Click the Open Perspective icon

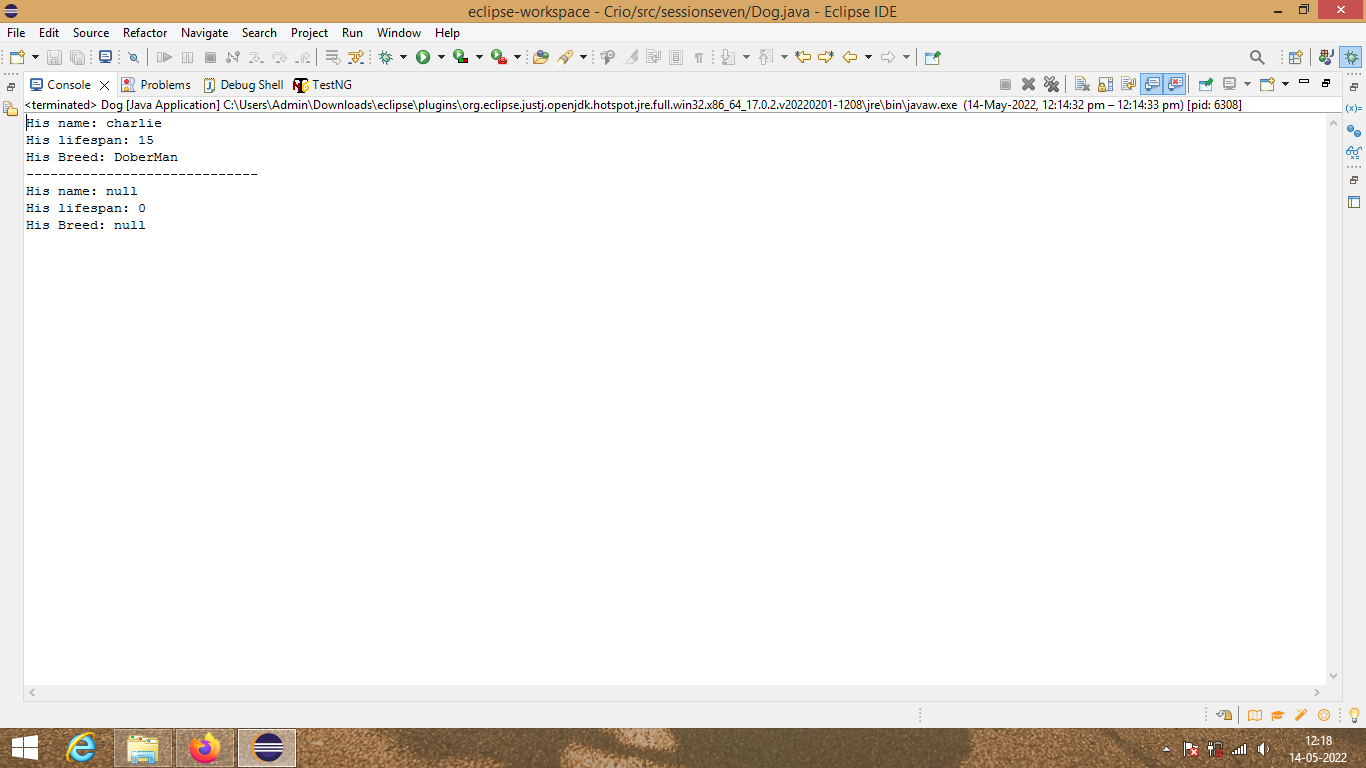tap(1295, 57)
